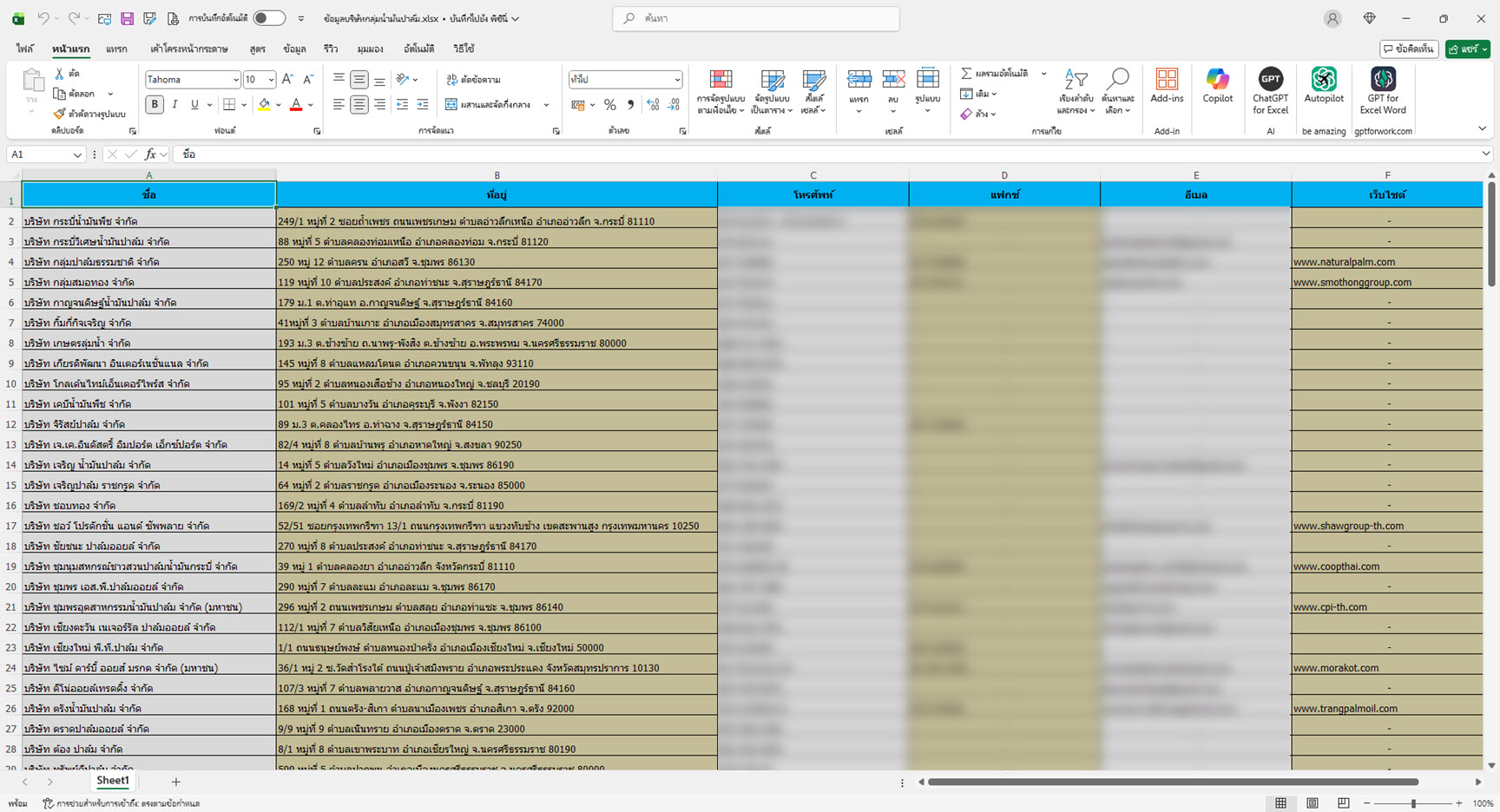The width and height of the screenshot is (1500, 812).
Task: Click the AutoSum sigma icon
Action: click(x=966, y=74)
